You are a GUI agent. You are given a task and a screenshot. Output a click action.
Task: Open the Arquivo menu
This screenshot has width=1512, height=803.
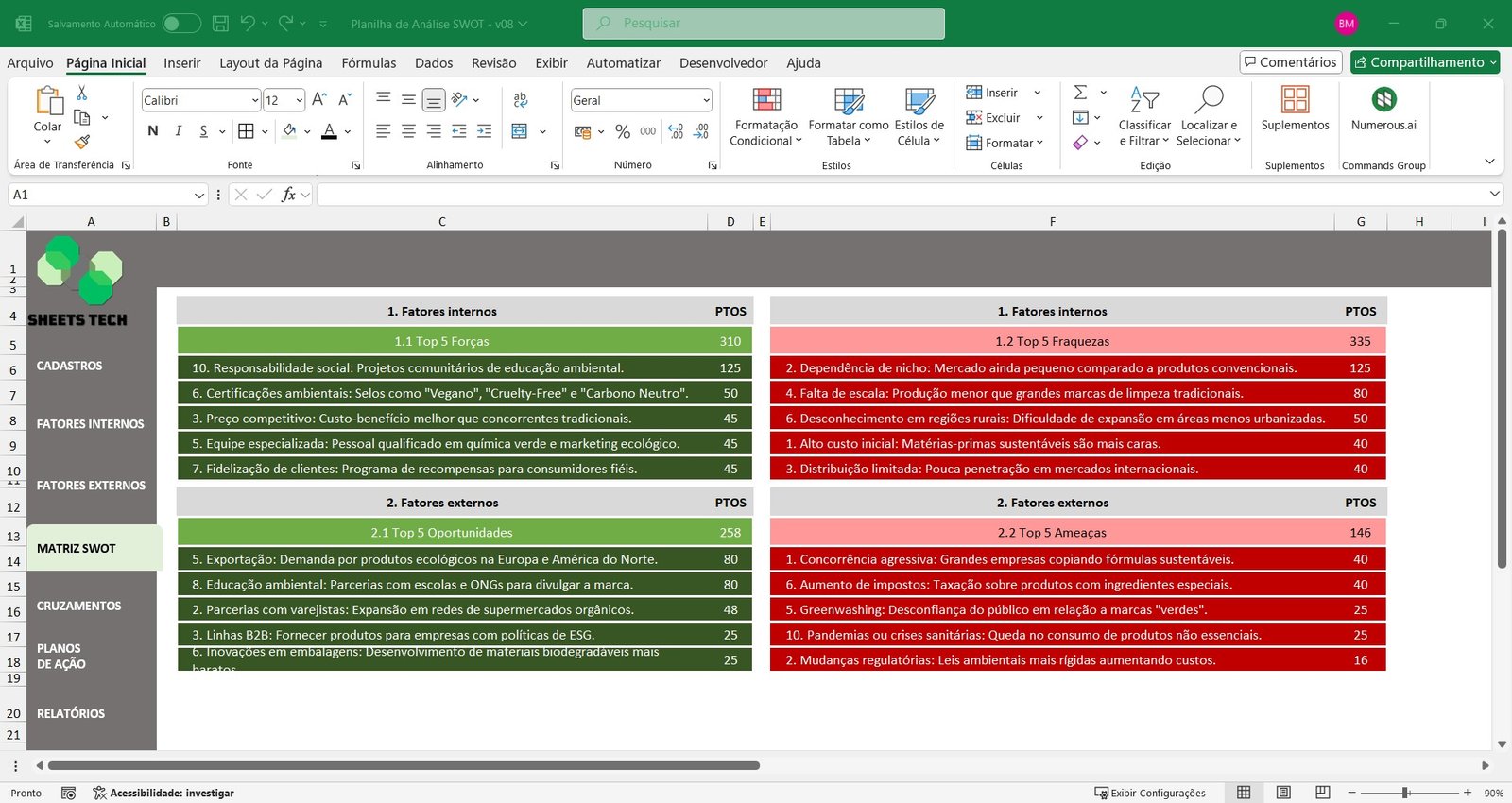(30, 62)
